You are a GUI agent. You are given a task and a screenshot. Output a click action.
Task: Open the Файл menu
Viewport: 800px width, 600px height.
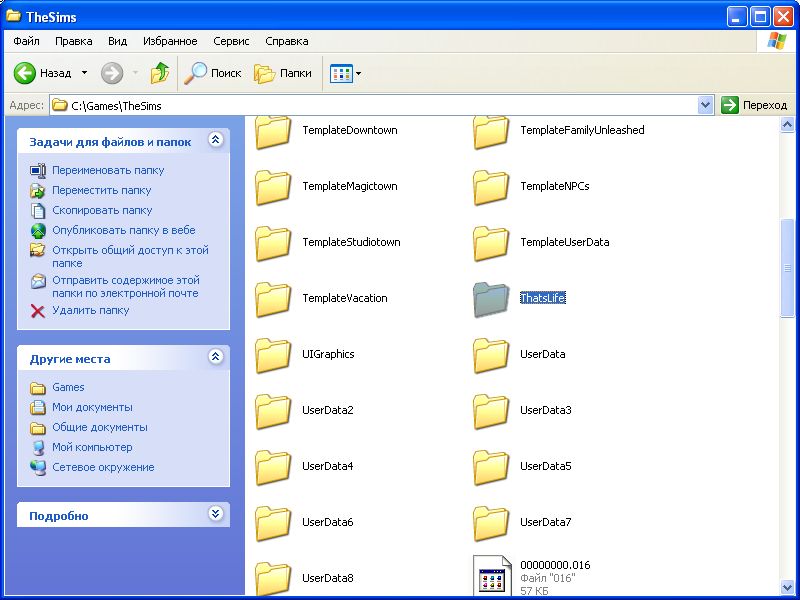(27, 41)
